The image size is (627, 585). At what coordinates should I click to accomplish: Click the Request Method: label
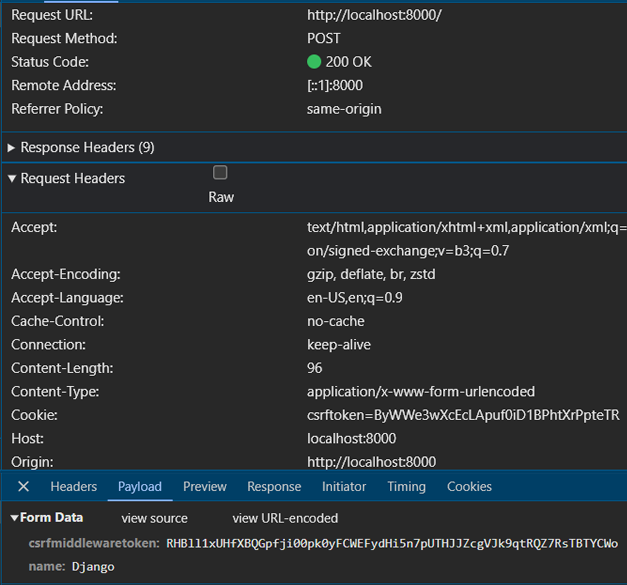click(x=64, y=38)
